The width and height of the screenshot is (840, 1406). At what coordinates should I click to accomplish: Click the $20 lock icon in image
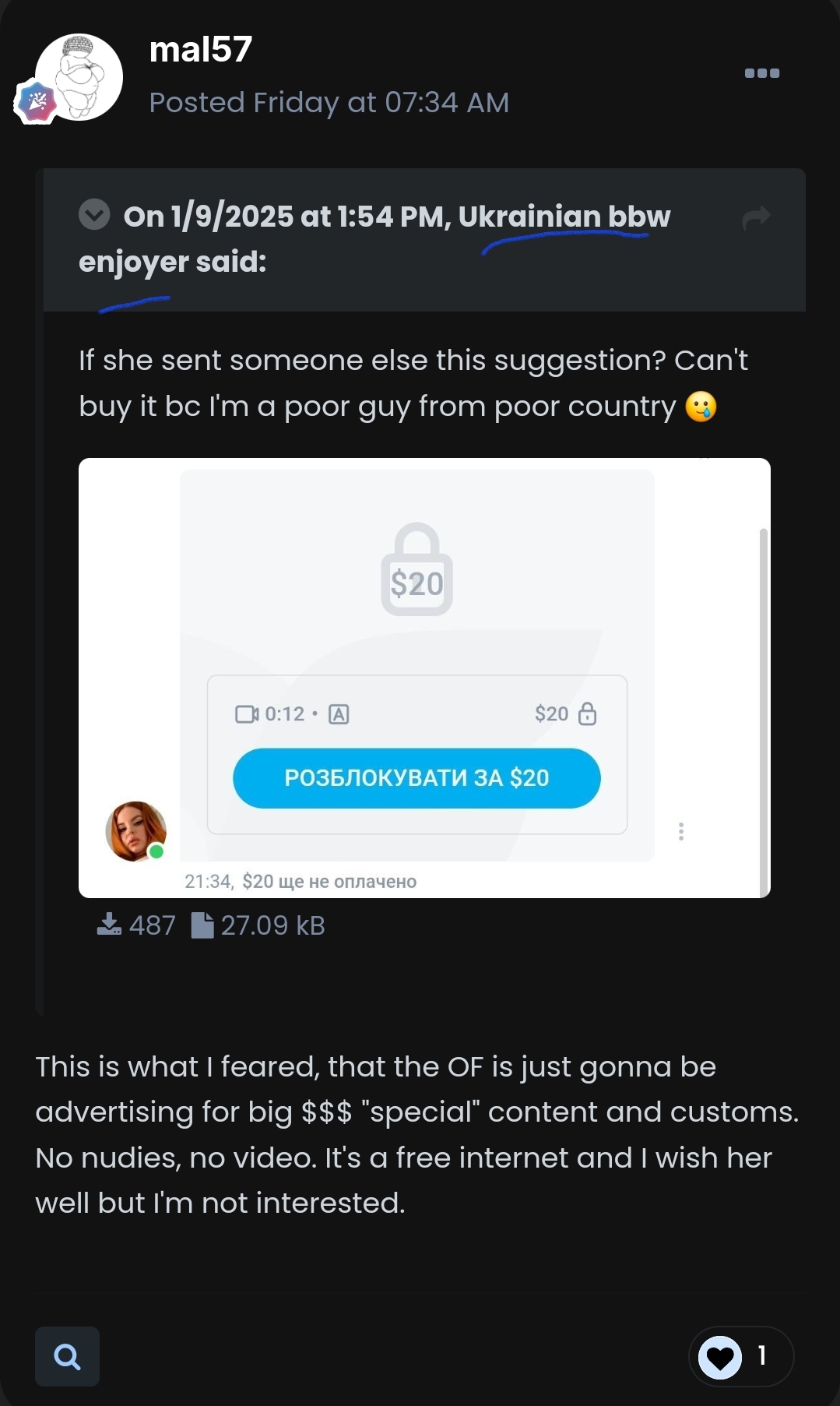[416, 569]
